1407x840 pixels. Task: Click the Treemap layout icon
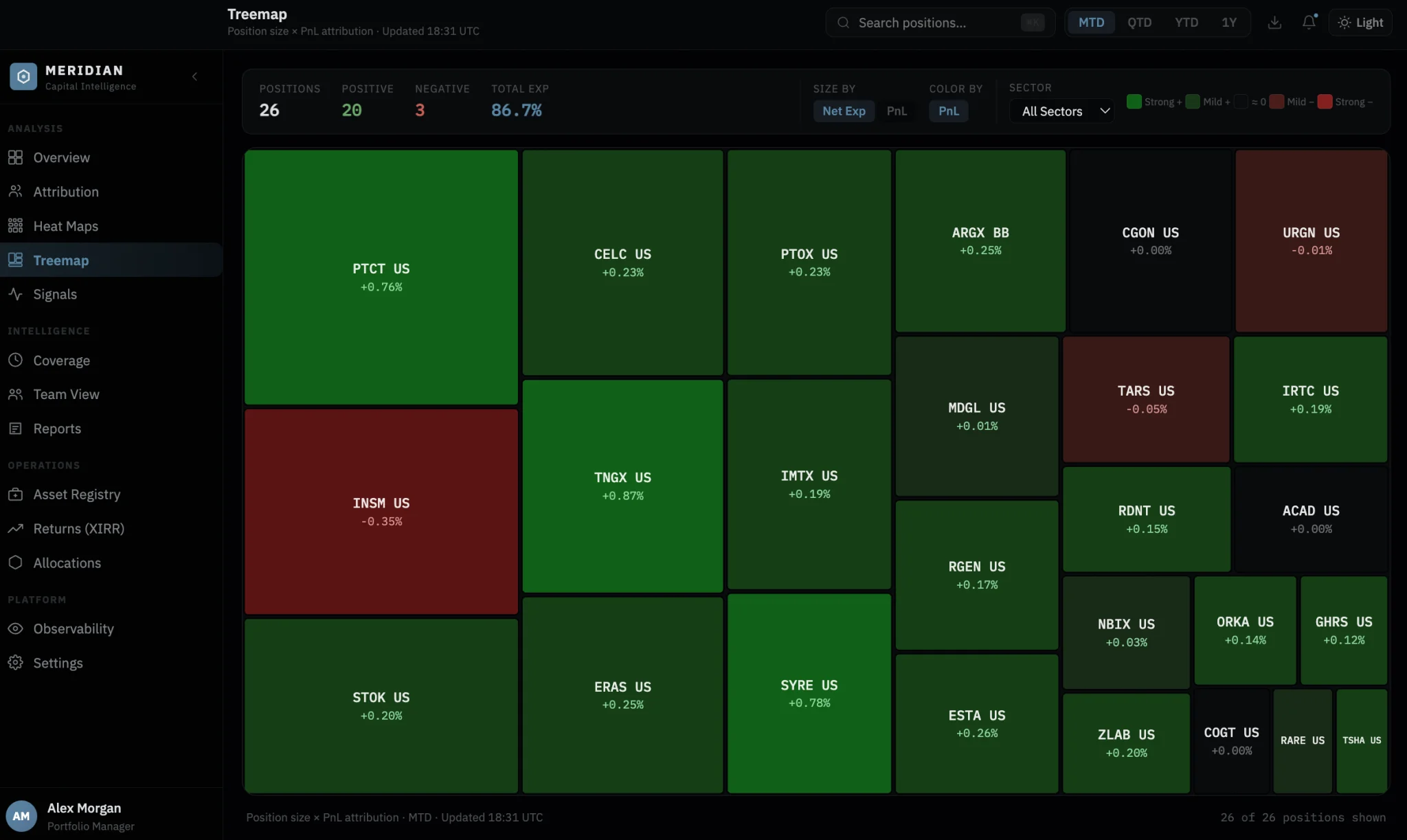[x=15, y=260]
